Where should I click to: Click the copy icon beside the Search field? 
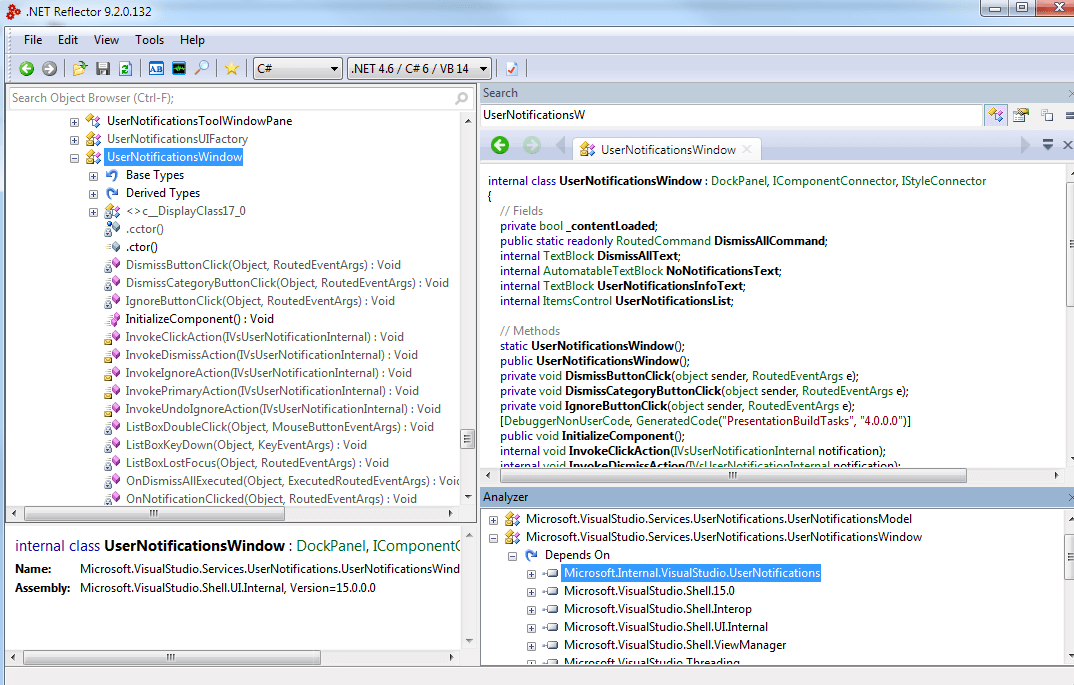1047,115
